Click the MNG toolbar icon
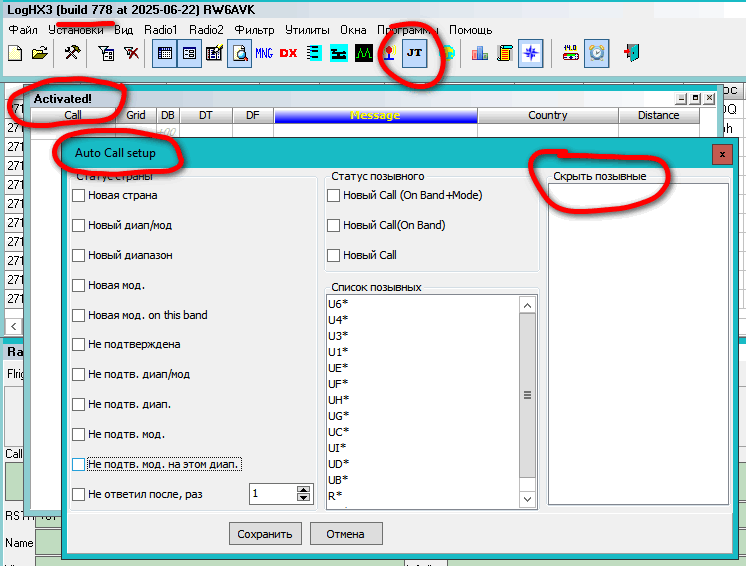Image resolution: width=746 pixels, height=566 pixels. (x=264, y=53)
